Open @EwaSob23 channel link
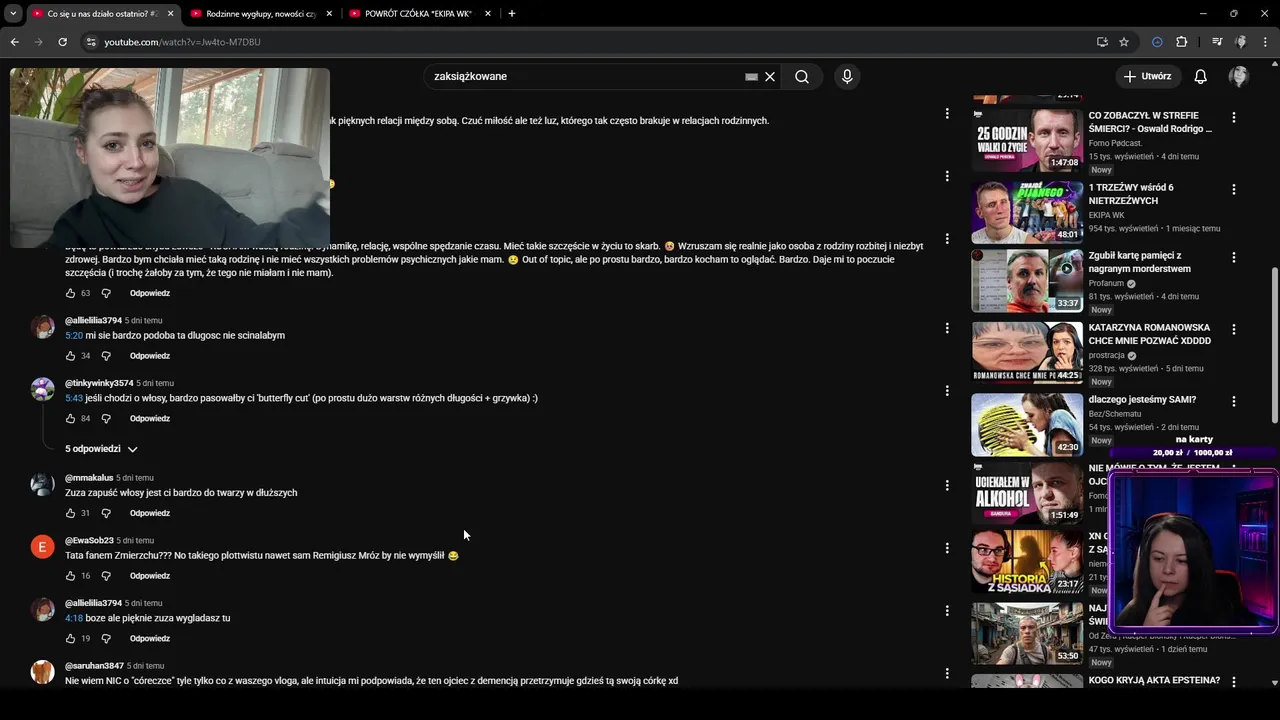Screen dimensions: 1280x720 coord(89,541)
